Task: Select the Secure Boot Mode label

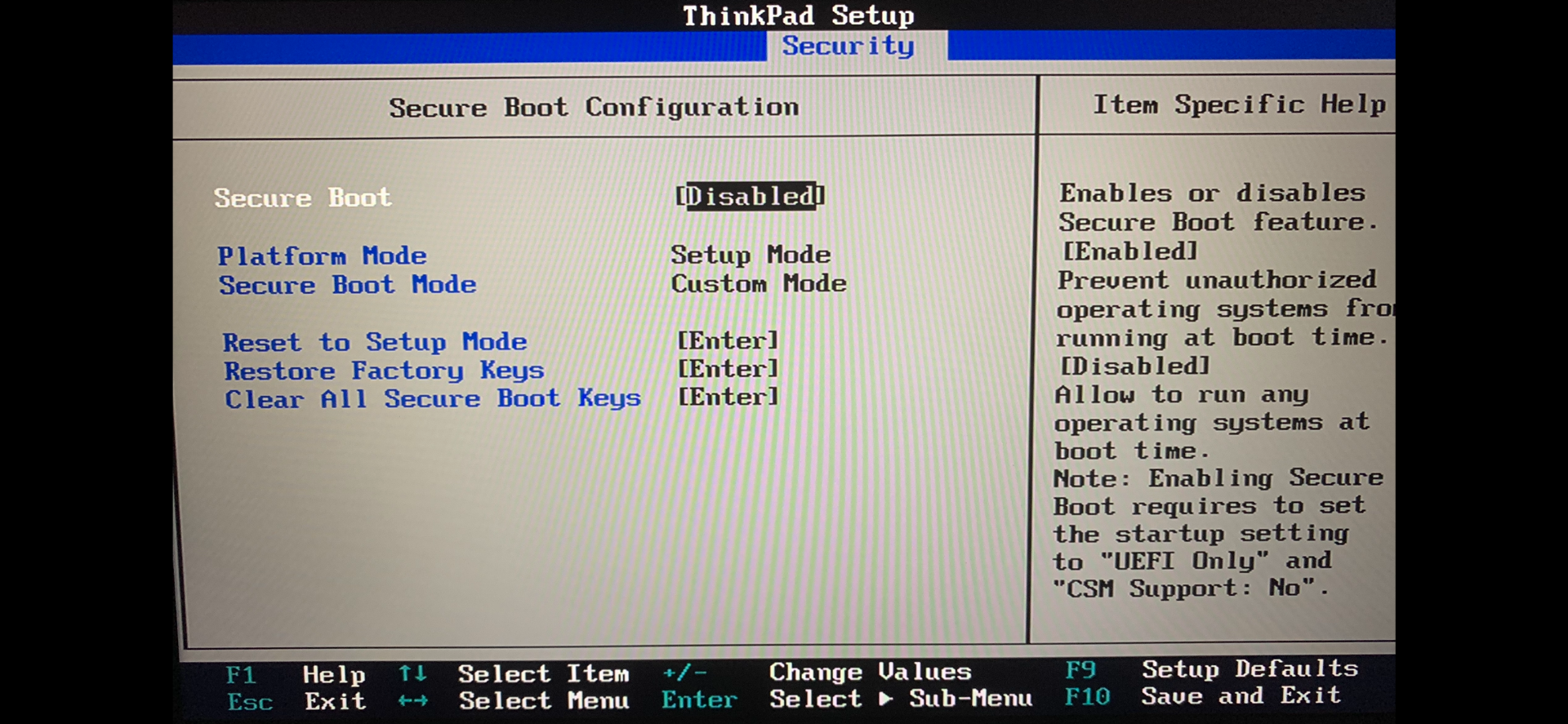Action: 347,285
